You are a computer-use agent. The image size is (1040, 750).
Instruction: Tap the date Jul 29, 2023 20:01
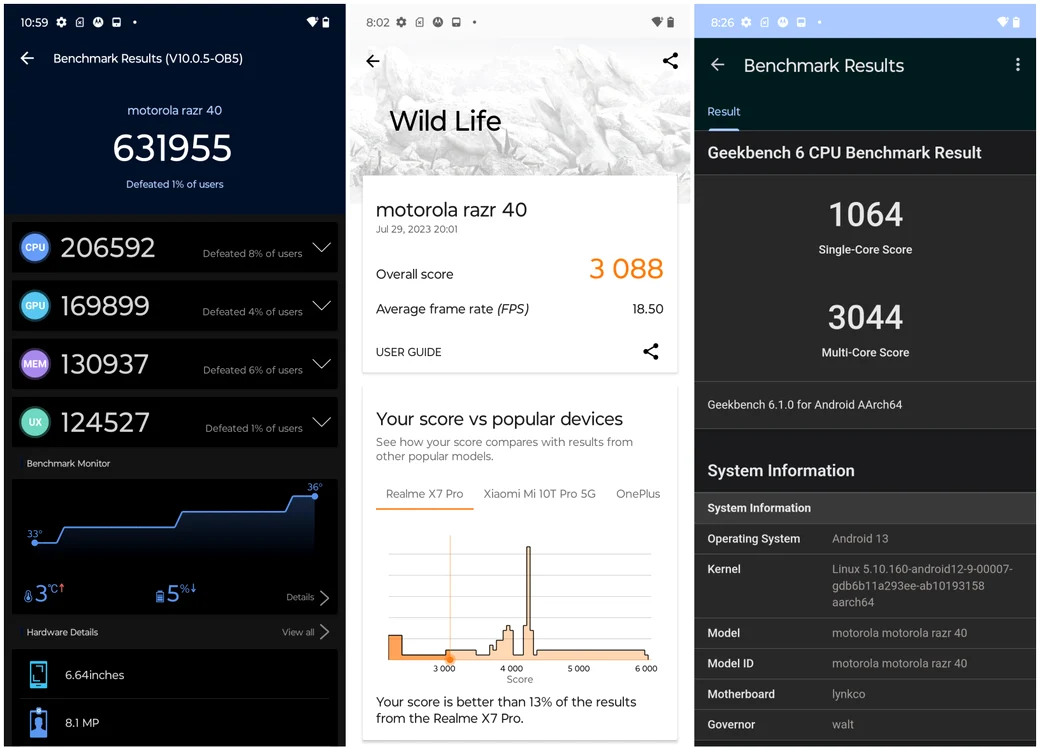coord(417,229)
